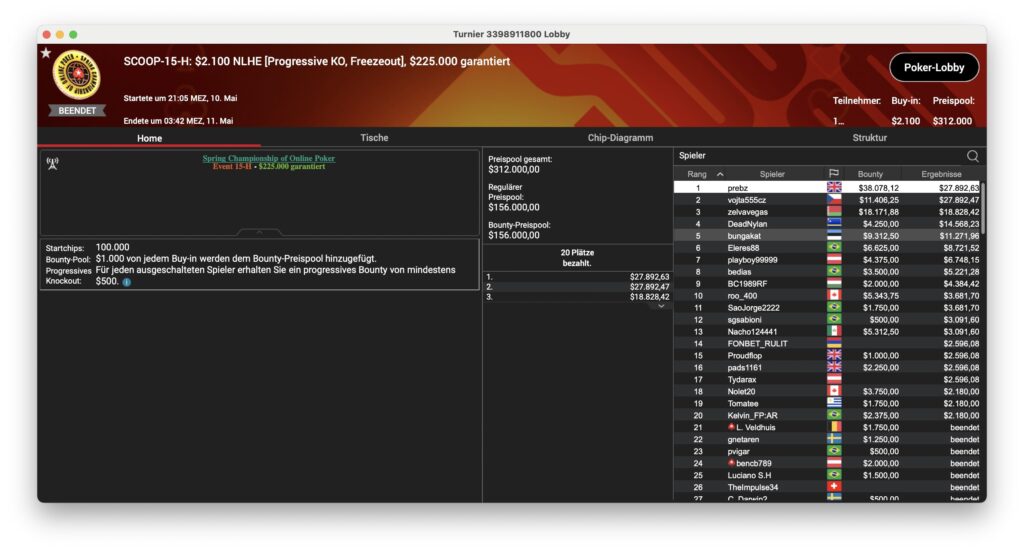1024x552 pixels.
Task: Click red spade badge next to bencb789
Action: coord(731,463)
